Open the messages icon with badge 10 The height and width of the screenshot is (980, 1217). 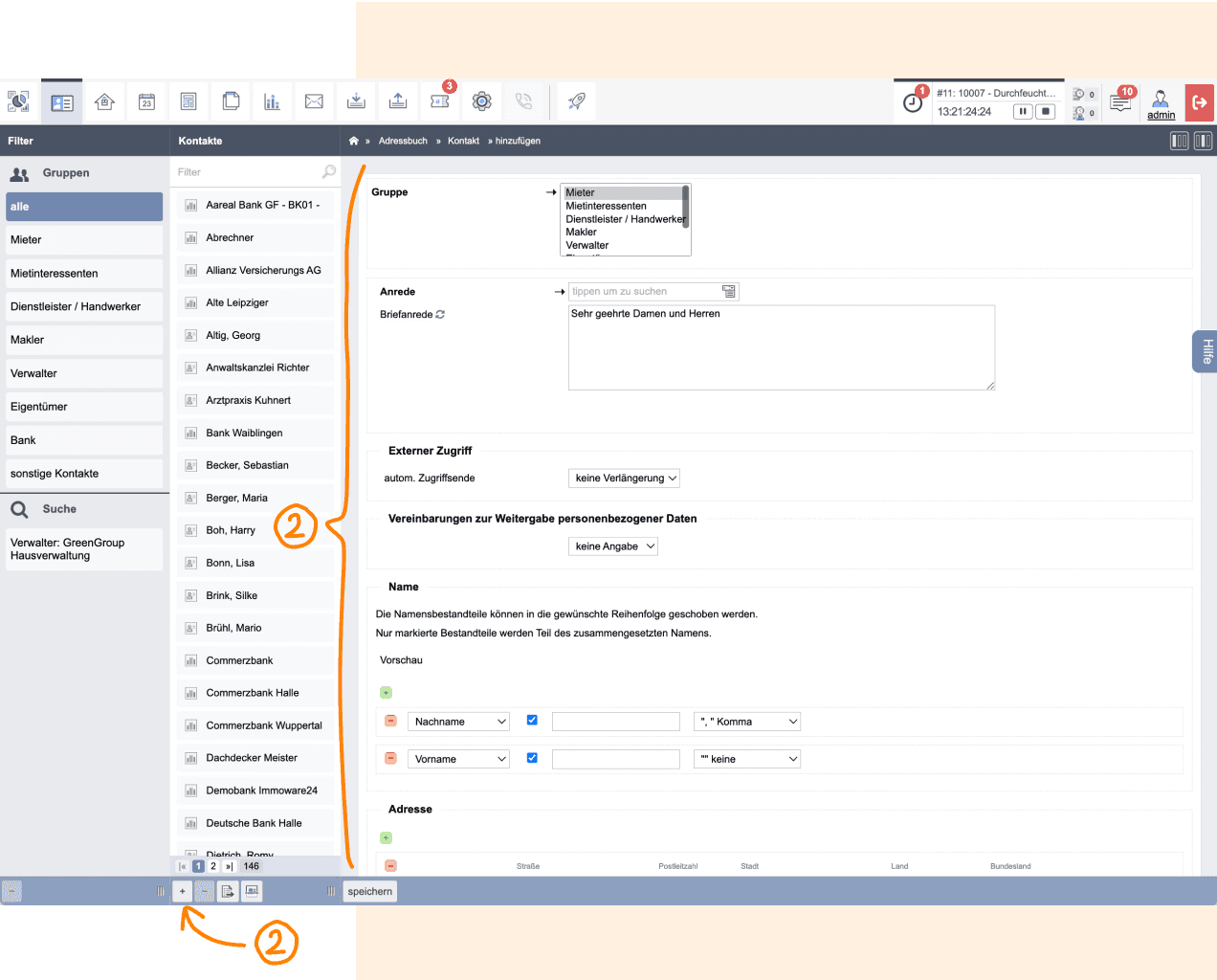tap(1120, 101)
